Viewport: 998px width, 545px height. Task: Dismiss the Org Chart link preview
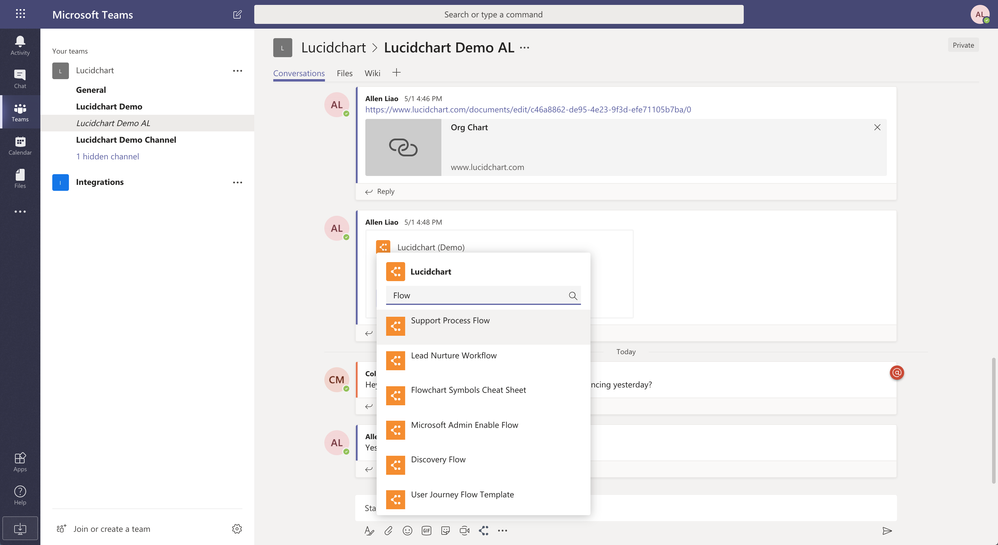pos(877,127)
